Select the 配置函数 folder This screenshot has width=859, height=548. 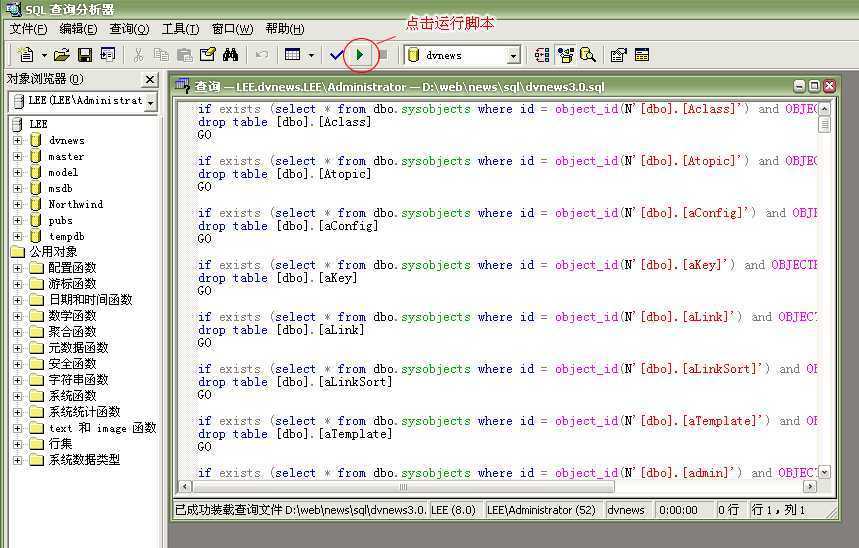[x=72, y=268]
